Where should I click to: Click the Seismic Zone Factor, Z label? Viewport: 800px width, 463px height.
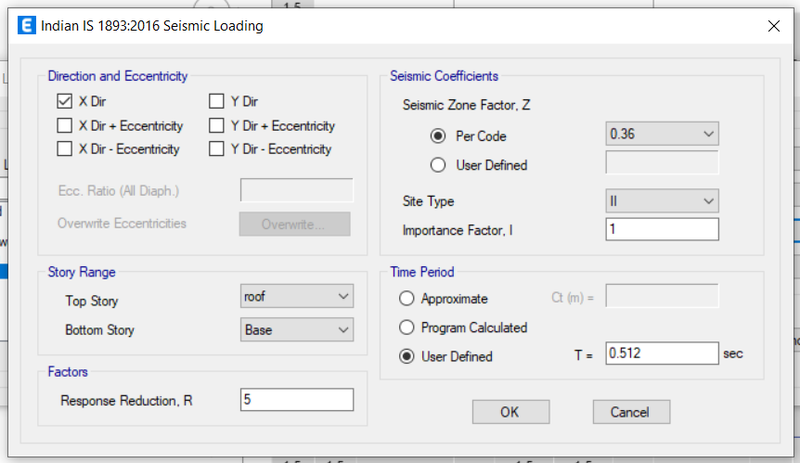click(466, 105)
